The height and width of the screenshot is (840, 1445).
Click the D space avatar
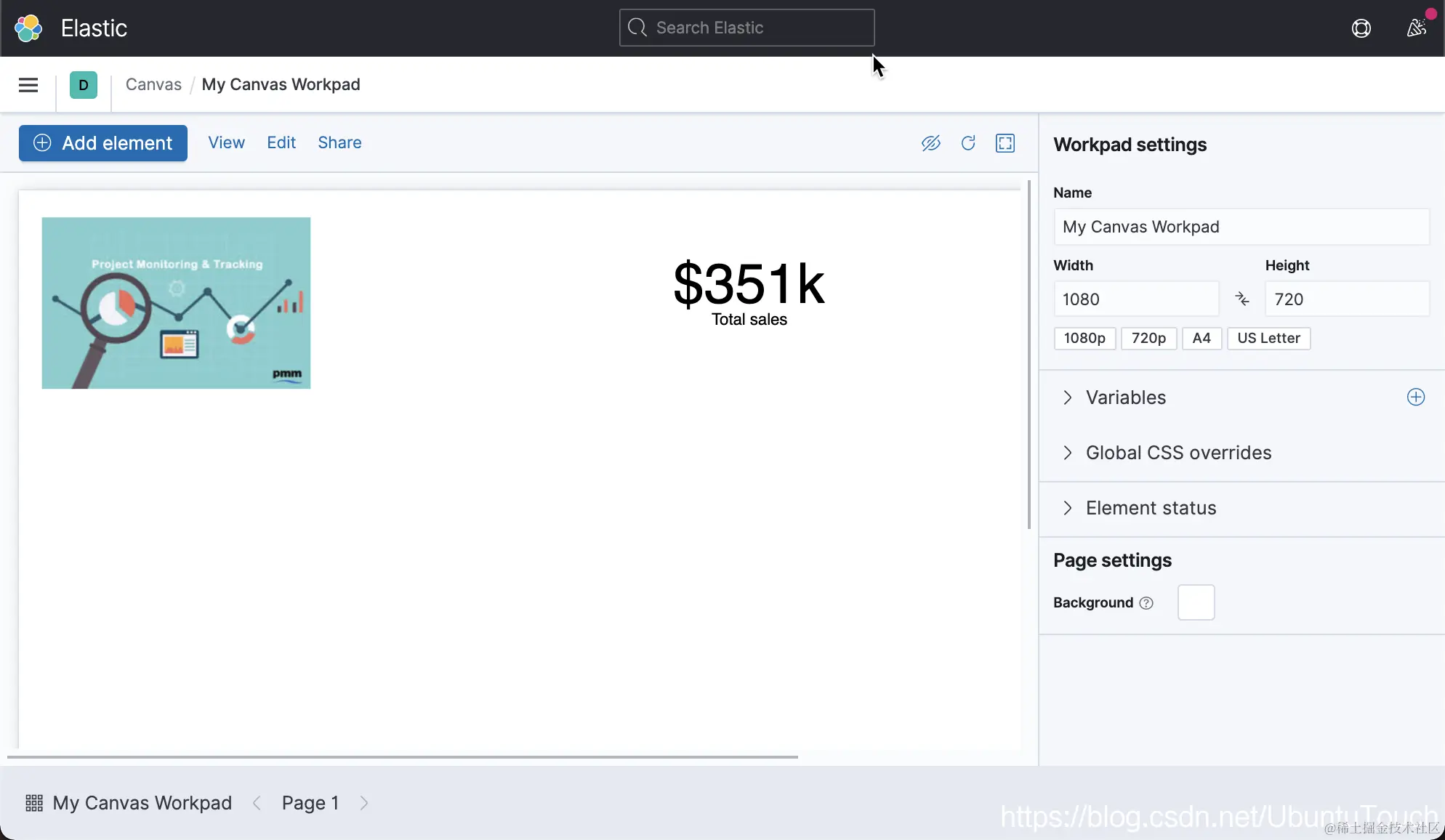(x=84, y=85)
